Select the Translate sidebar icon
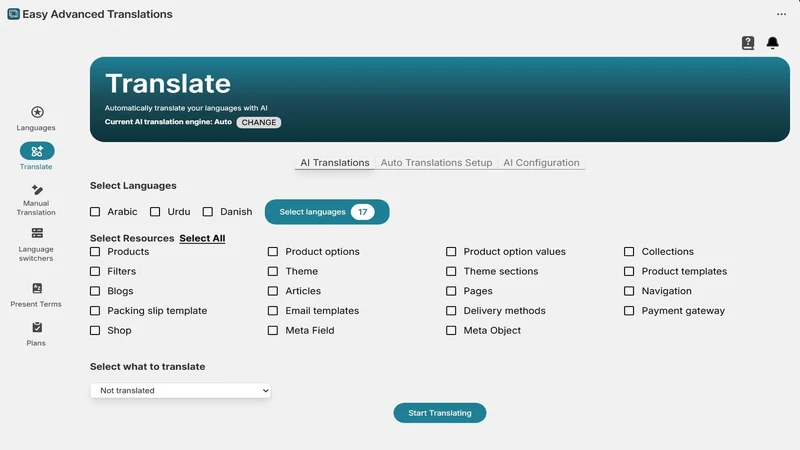Image resolution: width=800 pixels, height=450 pixels. tap(37, 151)
